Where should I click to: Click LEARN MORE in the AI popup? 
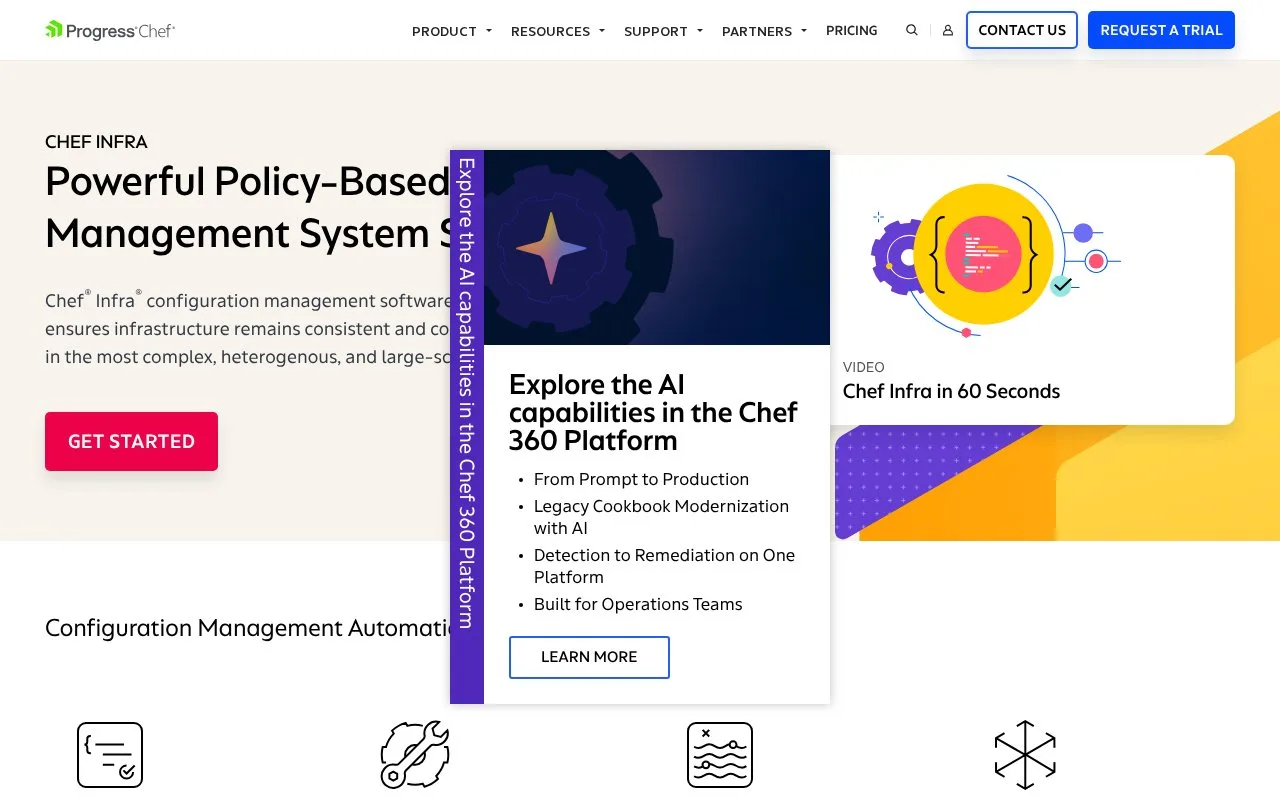click(x=589, y=657)
